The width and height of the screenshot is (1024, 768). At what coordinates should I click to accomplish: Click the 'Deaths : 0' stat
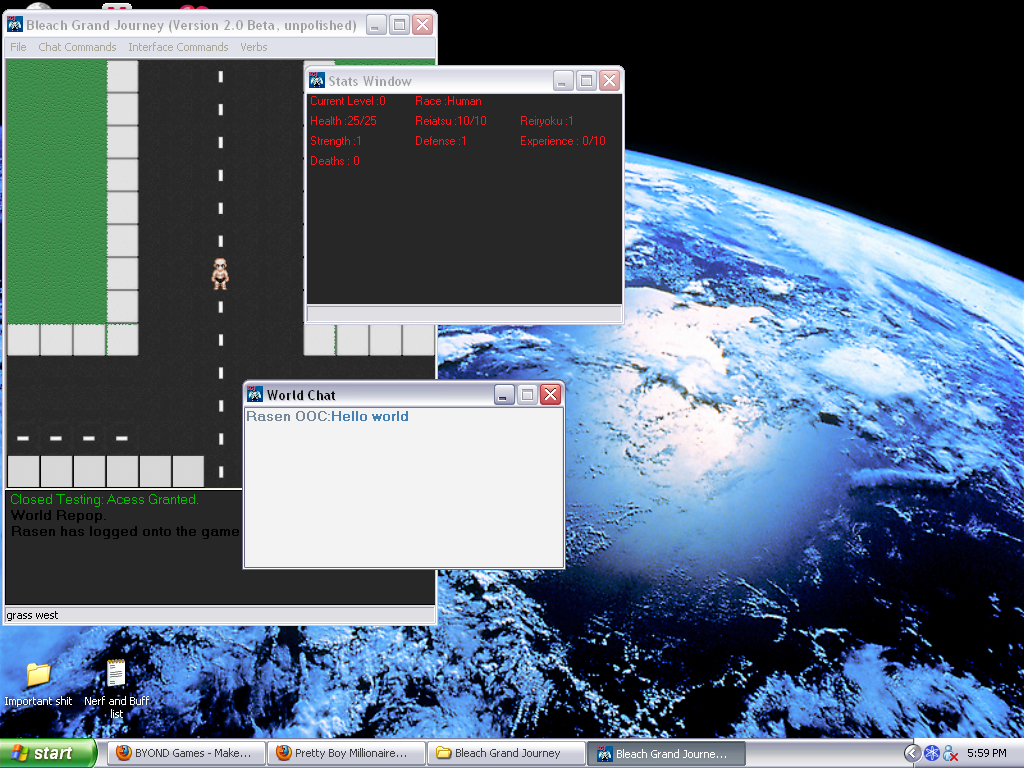[x=334, y=161]
